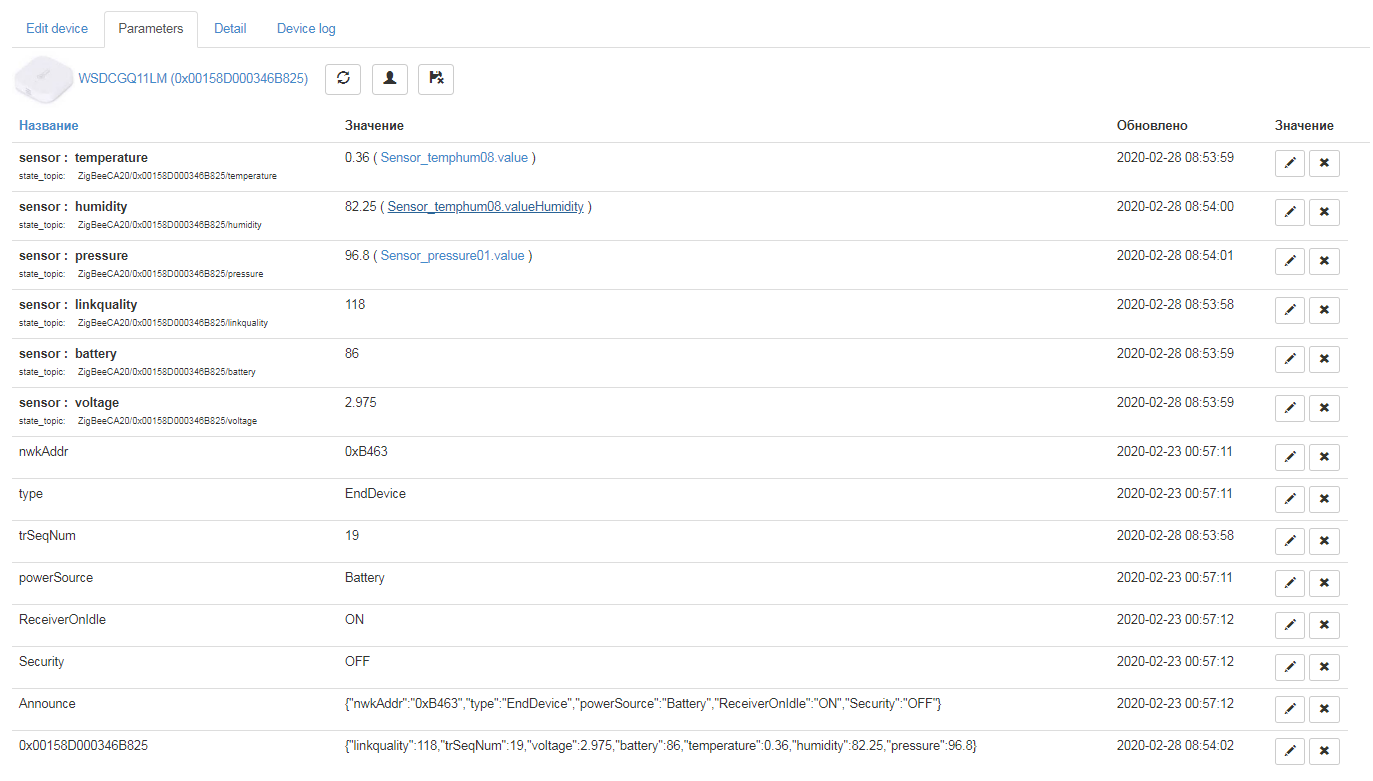Edit the sensor linkquality parameter
1373x781 pixels.
point(1290,310)
